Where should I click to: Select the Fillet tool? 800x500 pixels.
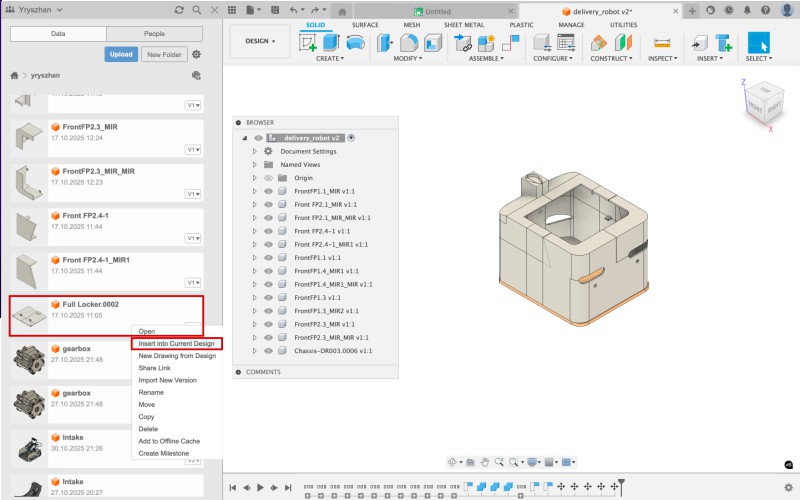tap(409, 43)
